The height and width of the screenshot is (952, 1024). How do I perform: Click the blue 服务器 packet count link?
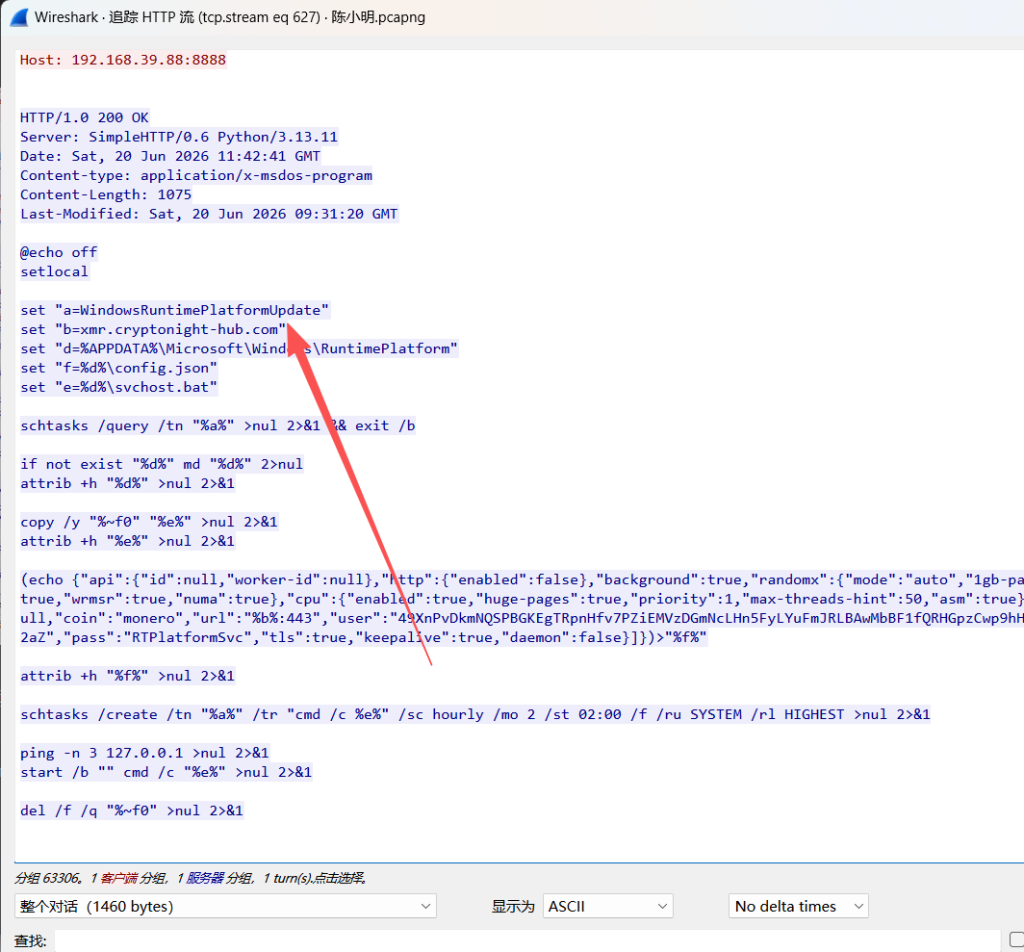[x=205, y=878]
